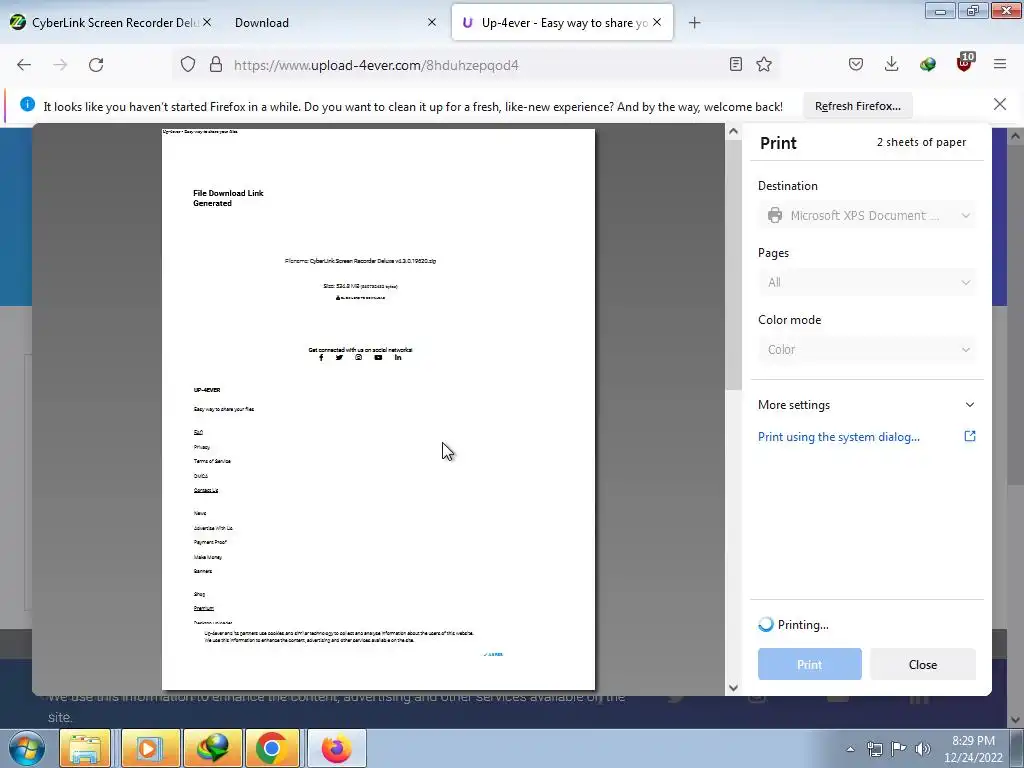Viewport: 1024px width, 768px height.
Task: Open the tracking protection shield icon
Action: pyautogui.click(x=188, y=65)
